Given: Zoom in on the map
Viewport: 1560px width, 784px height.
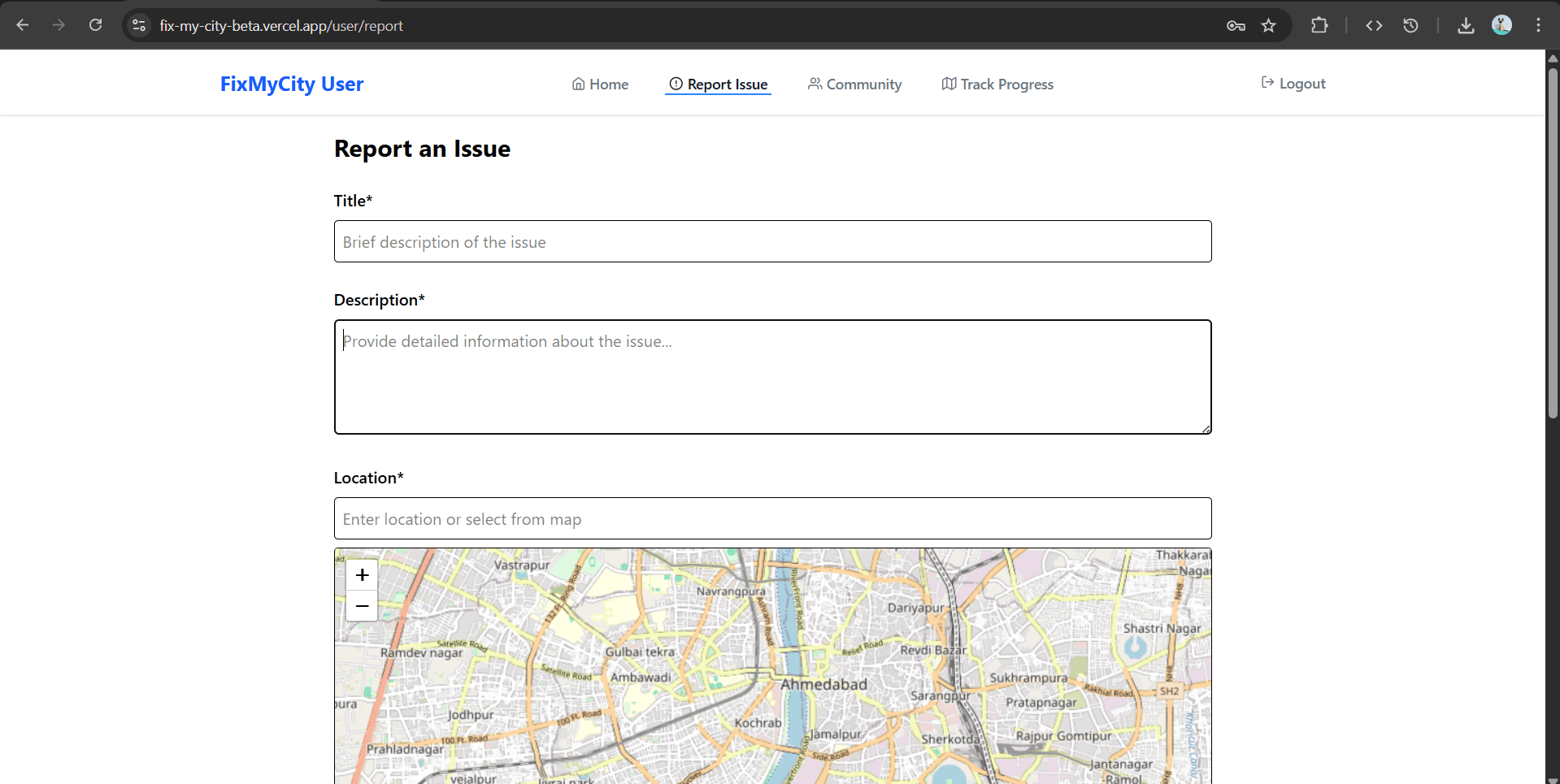Looking at the screenshot, I should (362, 575).
